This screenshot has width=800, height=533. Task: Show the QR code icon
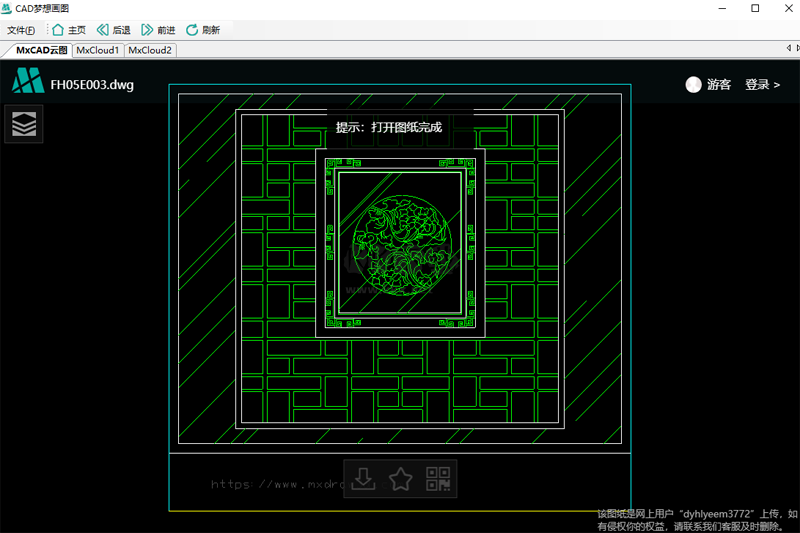coord(437,480)
